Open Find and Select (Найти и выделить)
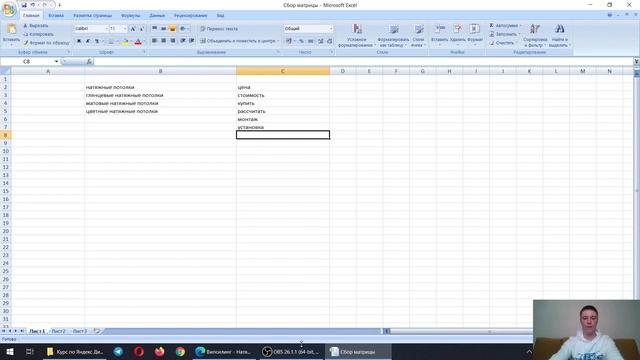 (x=559, y=35)
